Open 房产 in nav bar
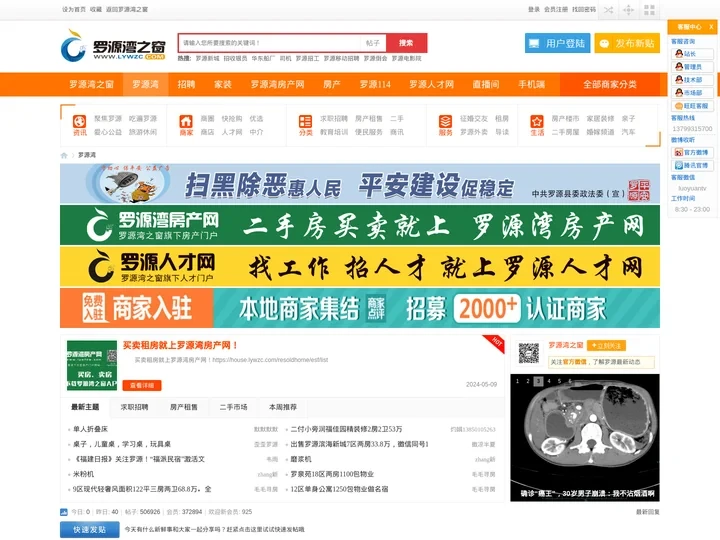This screenshot has width=720, height=540. coord(332,84)
